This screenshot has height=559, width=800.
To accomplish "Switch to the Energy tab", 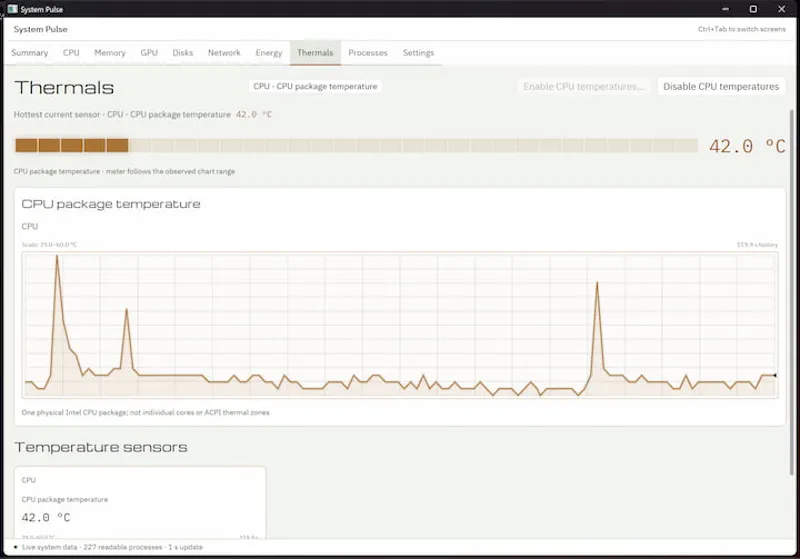I will pos(269,53).
